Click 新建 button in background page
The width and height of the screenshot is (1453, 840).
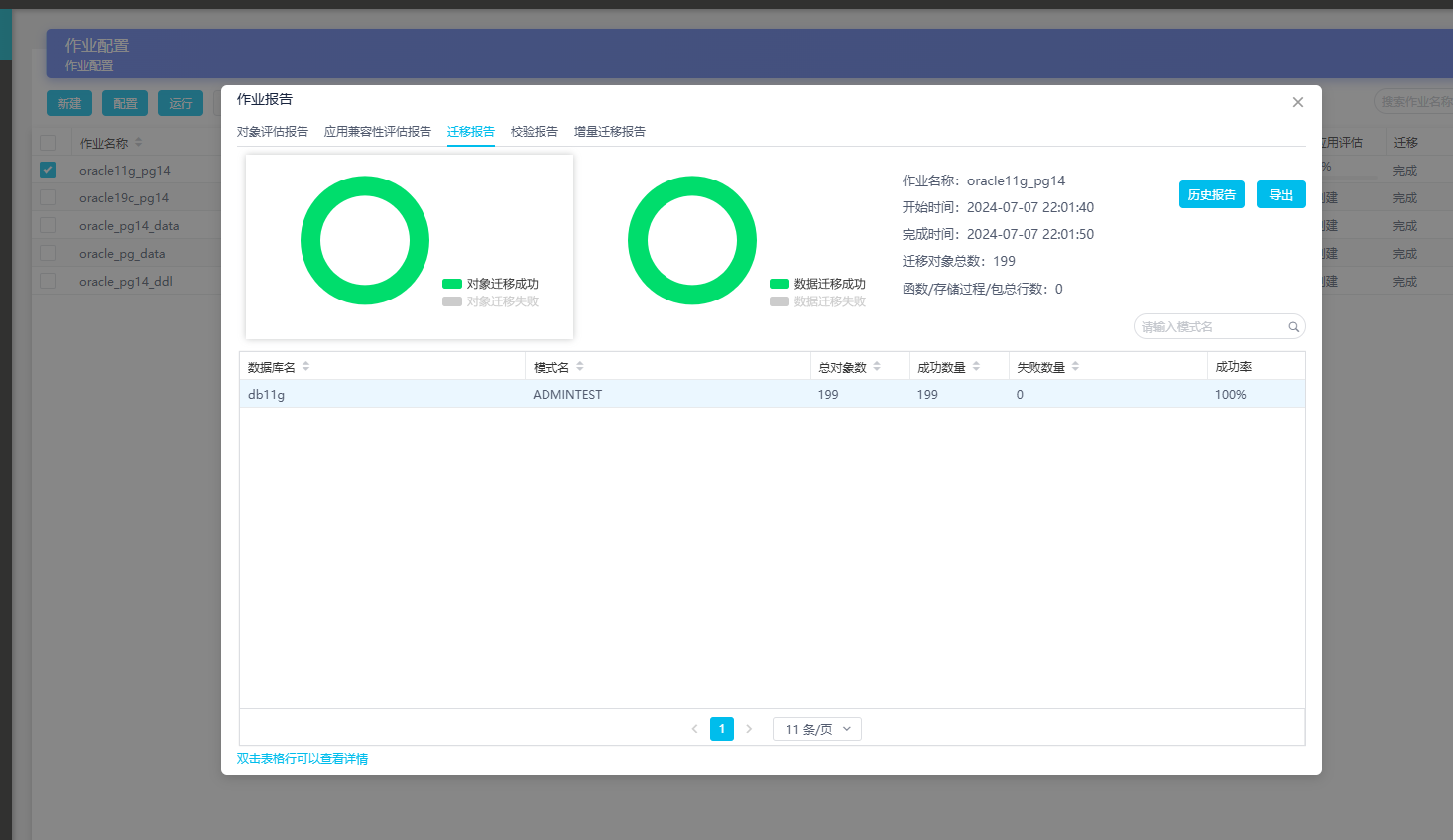tap(69, 103)
